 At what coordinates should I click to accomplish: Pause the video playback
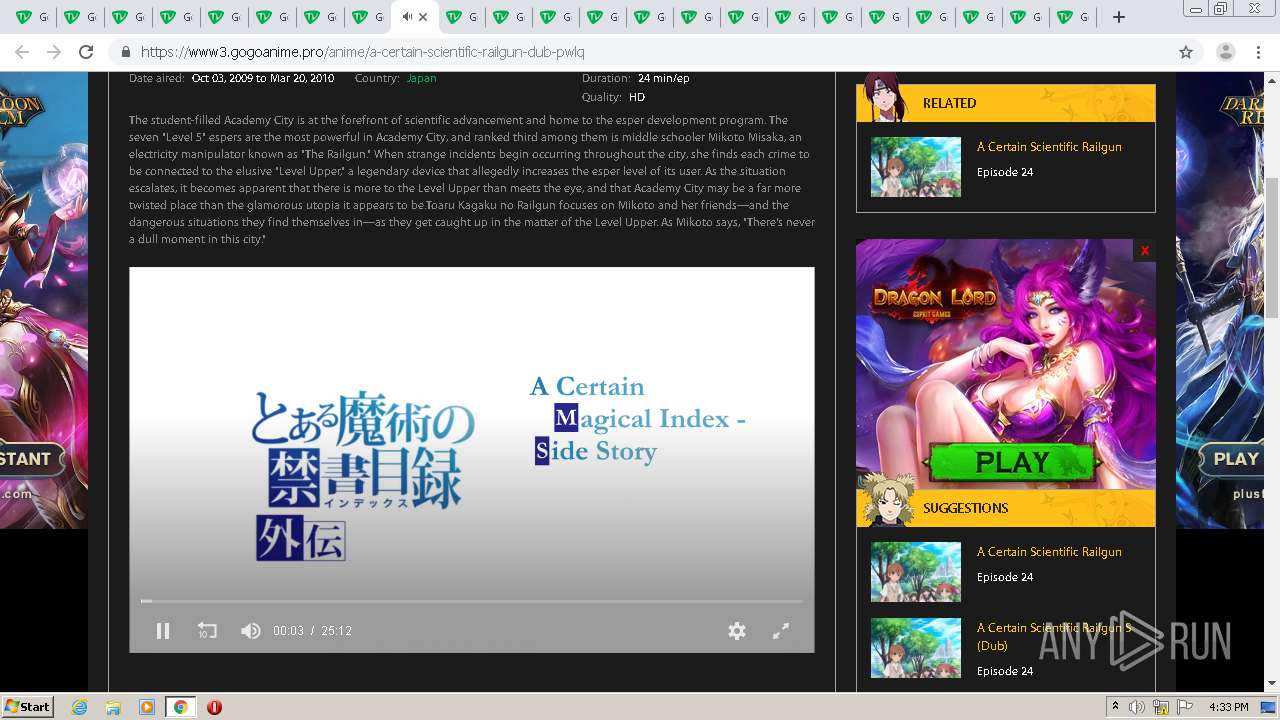163,631
